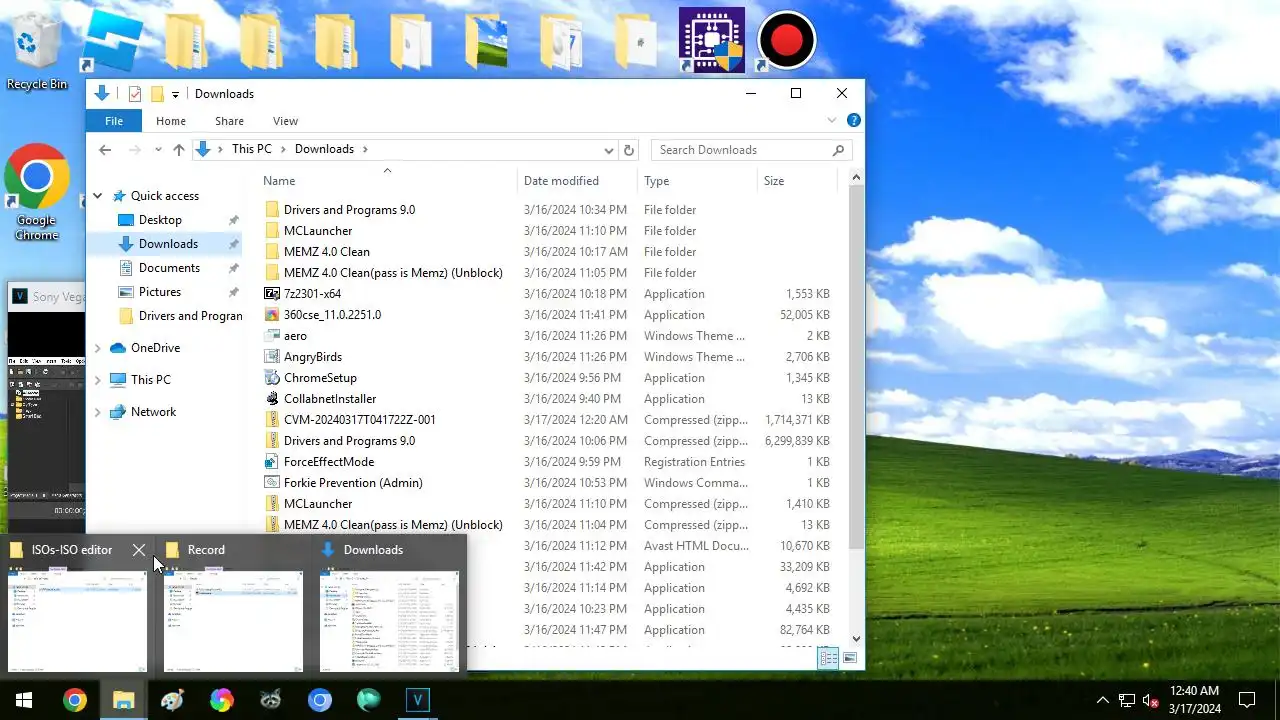
Task: Click the search magnifier in Search Downloads
Action: click(838, 150)
